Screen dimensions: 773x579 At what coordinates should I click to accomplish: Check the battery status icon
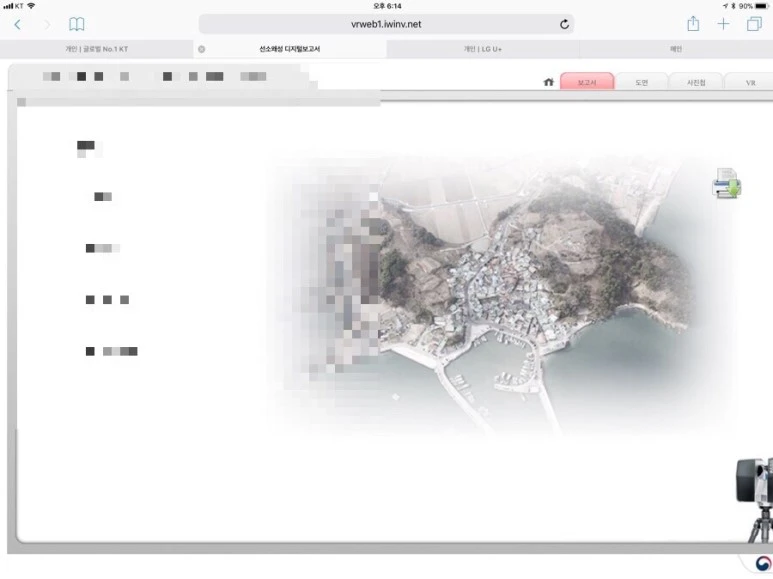point(762,6)
